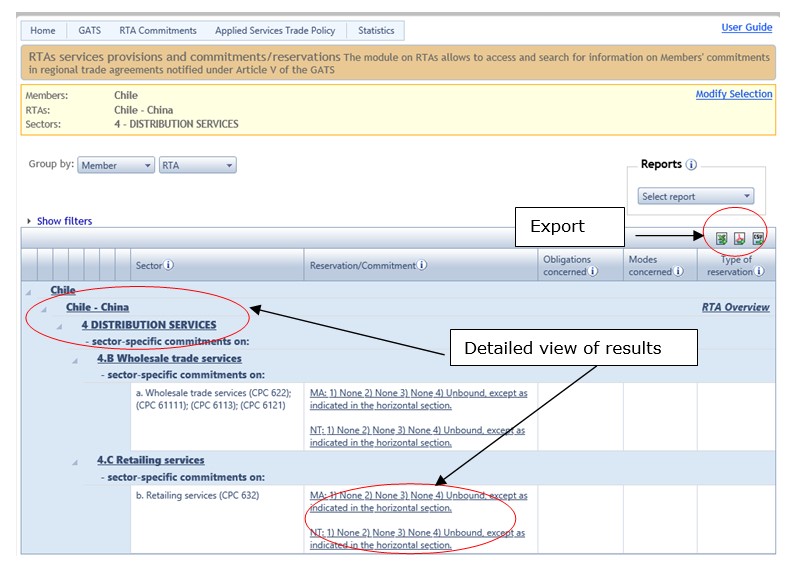Image resolution: width=786 pixels, height=561 pixels.
Task: Click the Sectors value 4 - DISTRIBUTION SERVICES
Action: point(176,124)
